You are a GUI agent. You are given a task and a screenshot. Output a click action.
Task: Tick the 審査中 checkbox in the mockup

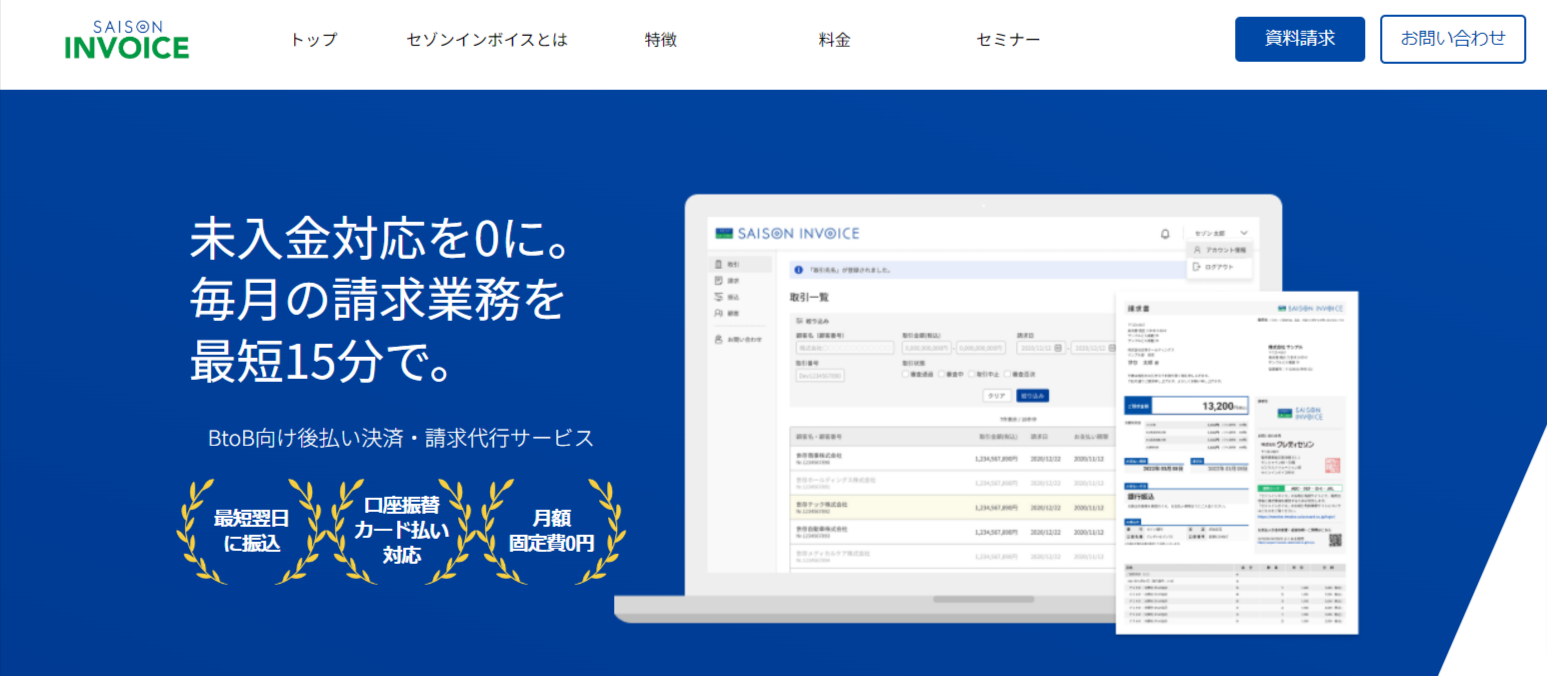point(940,374)
